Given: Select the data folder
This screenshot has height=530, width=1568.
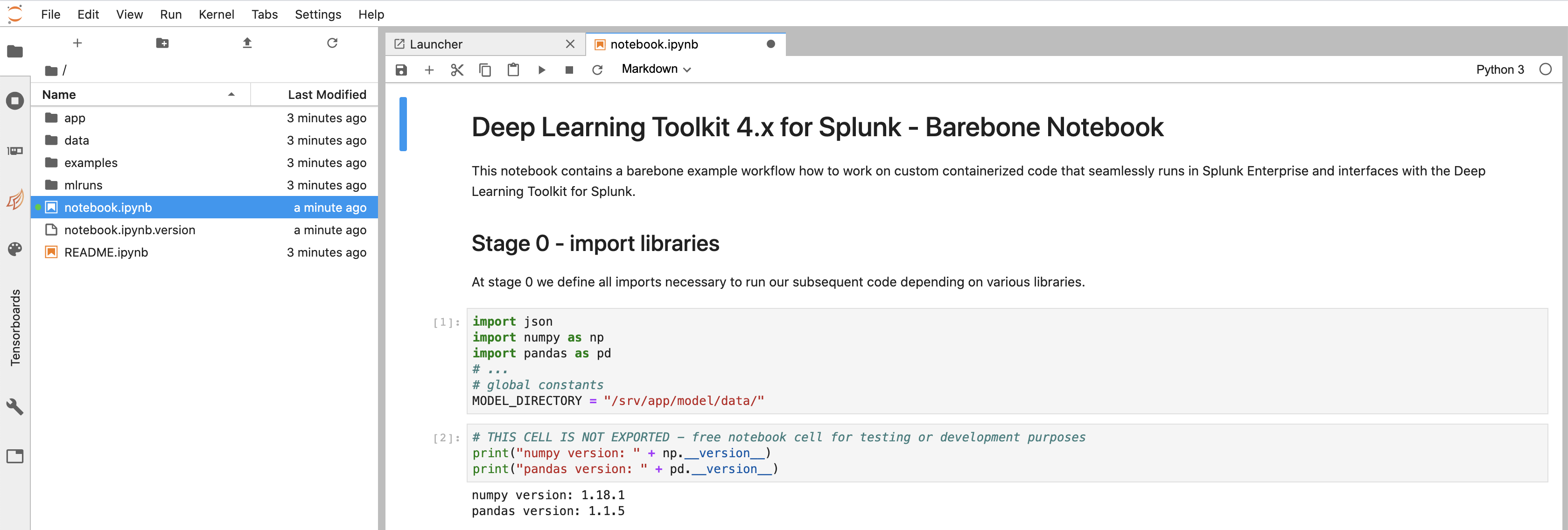Looking at the screenshot, I should pos(204,140).
